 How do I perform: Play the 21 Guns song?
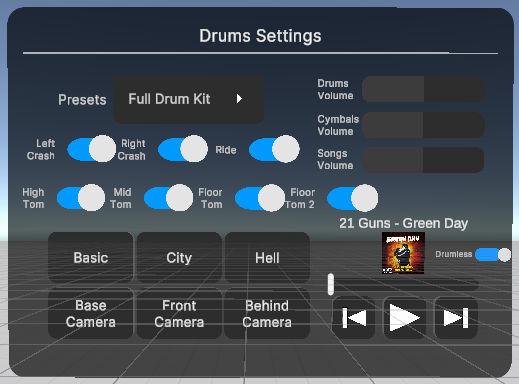click(405, 318)
